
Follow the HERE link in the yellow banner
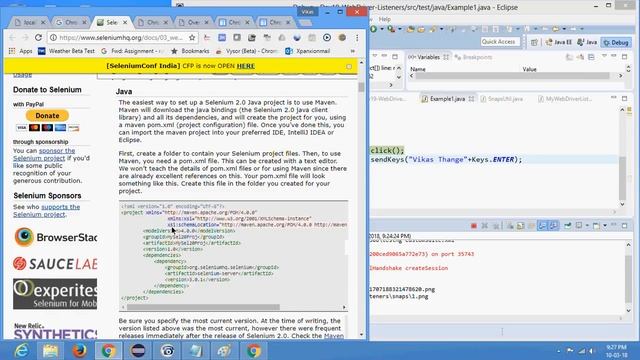point(245,66)
